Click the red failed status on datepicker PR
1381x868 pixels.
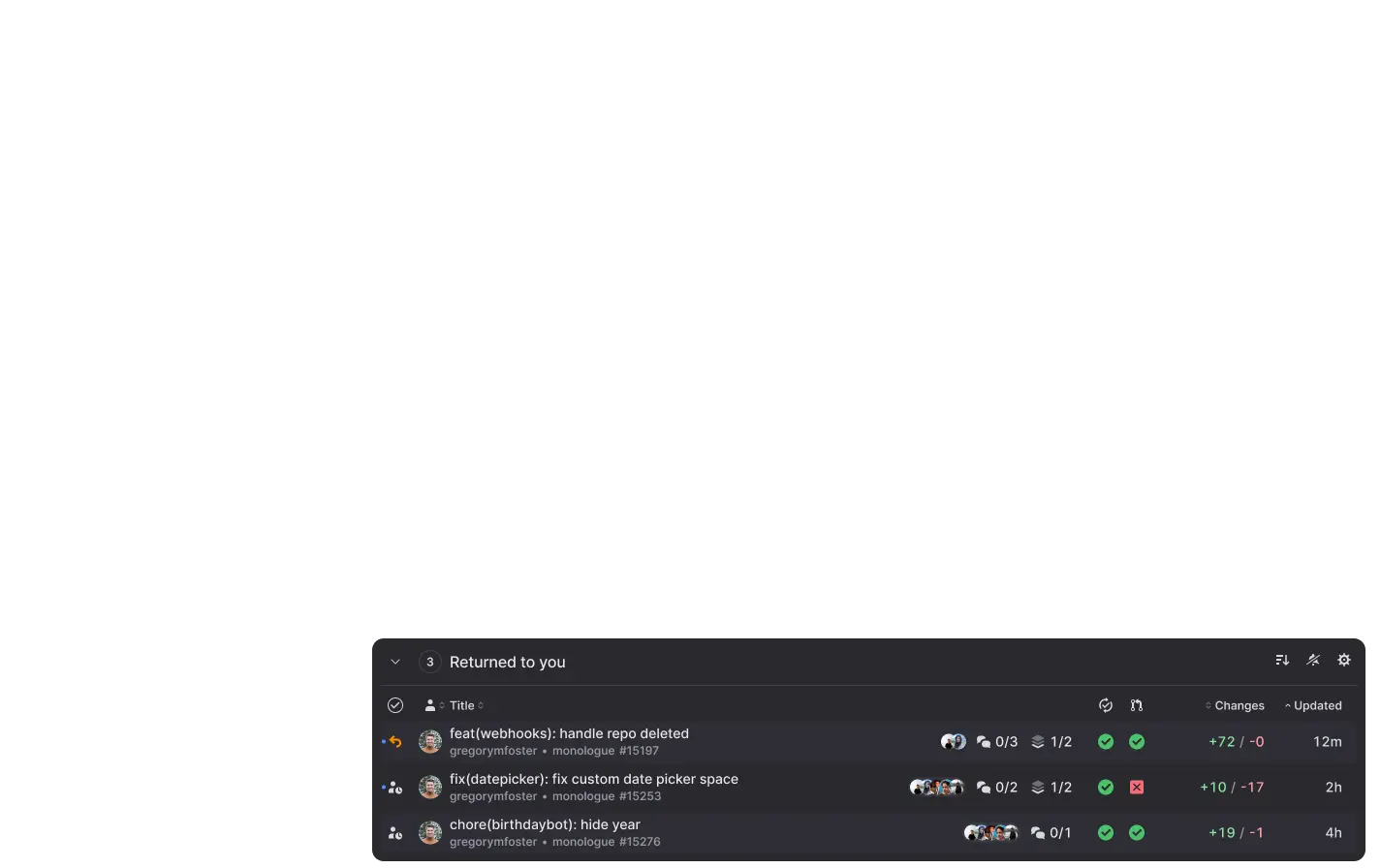pos(1137,788)
